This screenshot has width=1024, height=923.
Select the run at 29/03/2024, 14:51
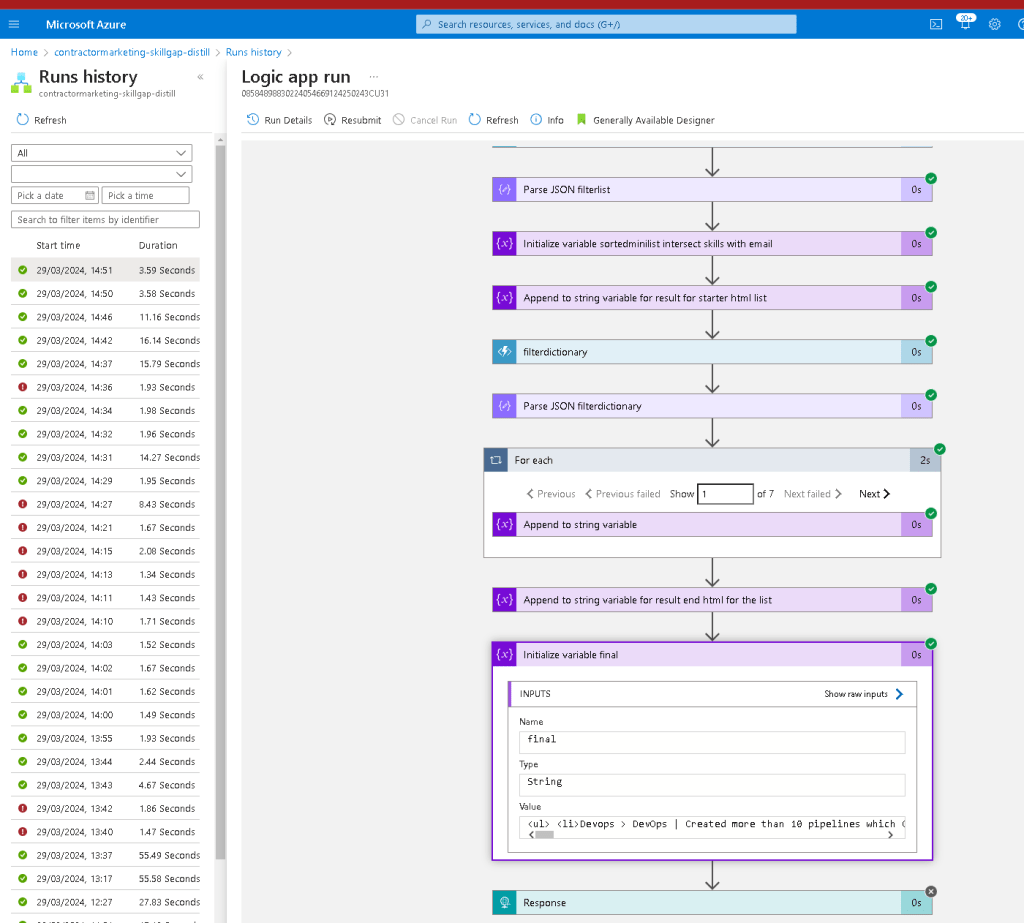click(105, 270)
